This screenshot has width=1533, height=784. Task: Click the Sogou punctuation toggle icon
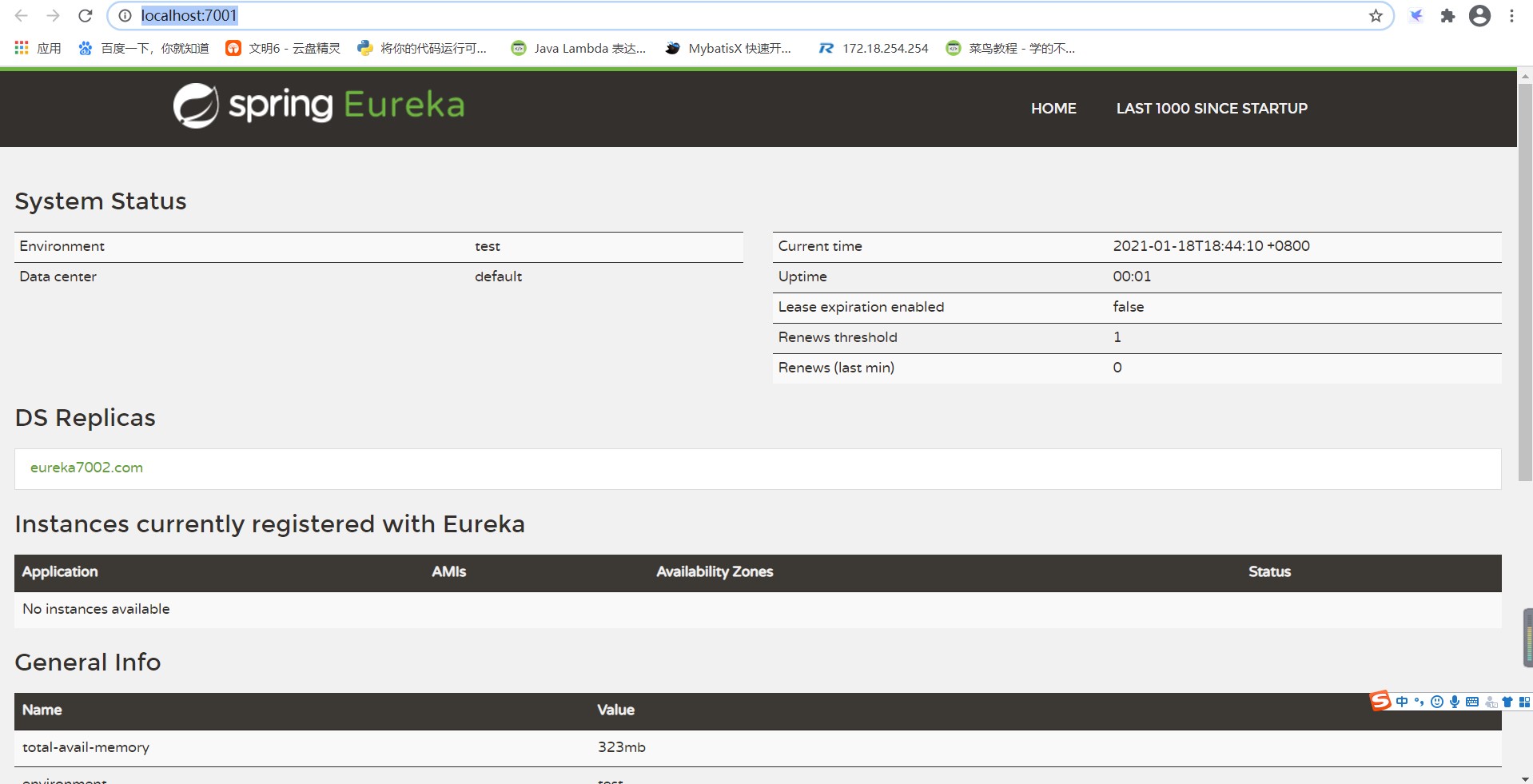pos(1420,702)
